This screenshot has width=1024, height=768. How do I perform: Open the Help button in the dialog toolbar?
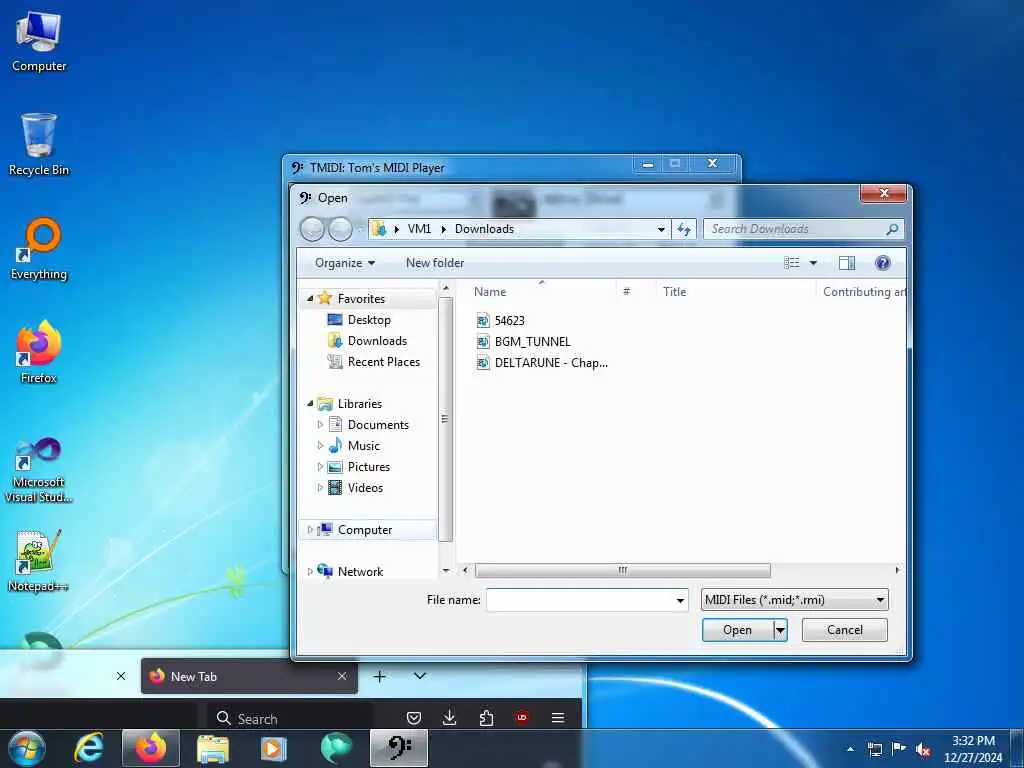pos(882,263)
